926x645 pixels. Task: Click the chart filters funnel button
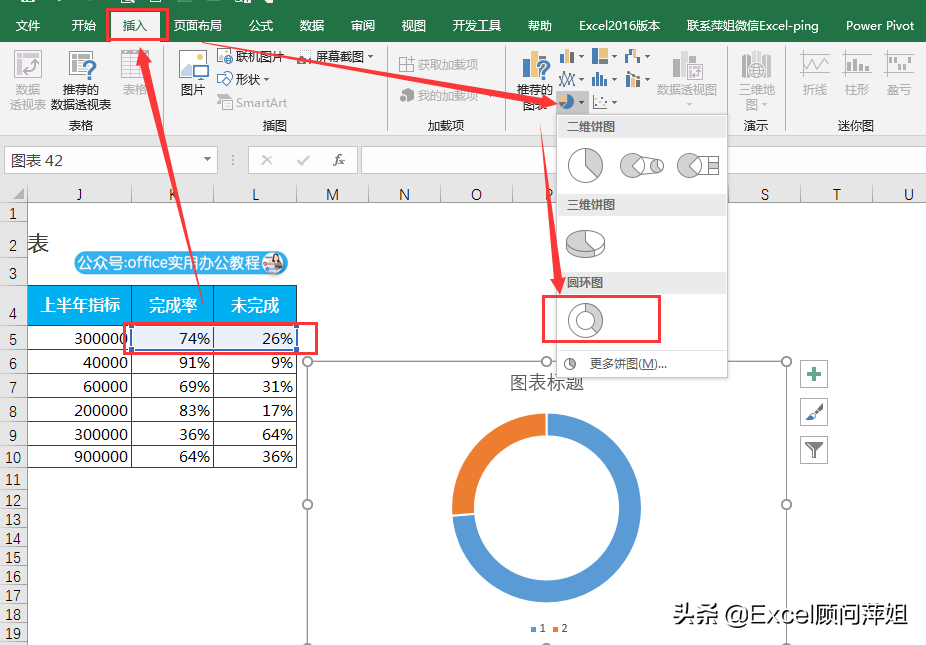[x=814, y=450]
